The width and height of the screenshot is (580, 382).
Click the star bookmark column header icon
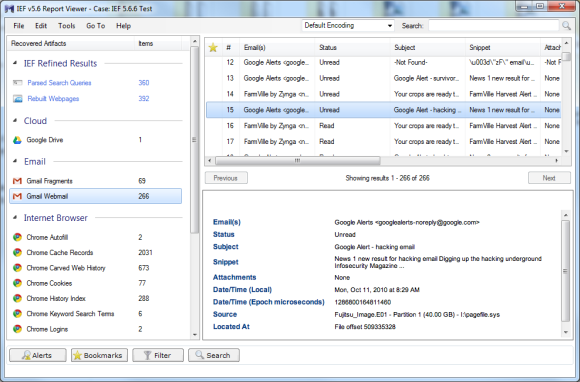(x=213, y=47)
